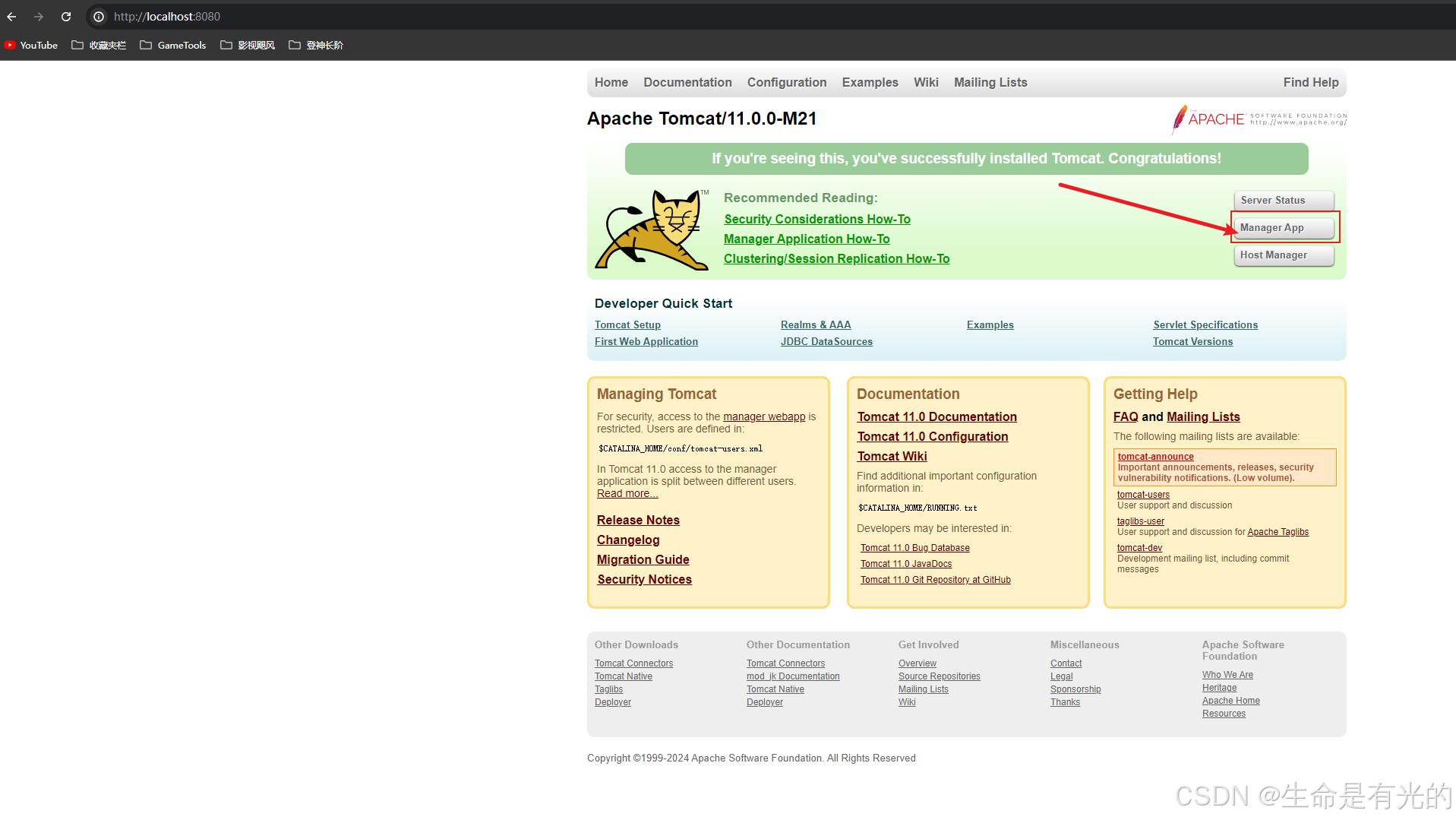Open the GameTools bookmark folder

click(x=173, y=45)
